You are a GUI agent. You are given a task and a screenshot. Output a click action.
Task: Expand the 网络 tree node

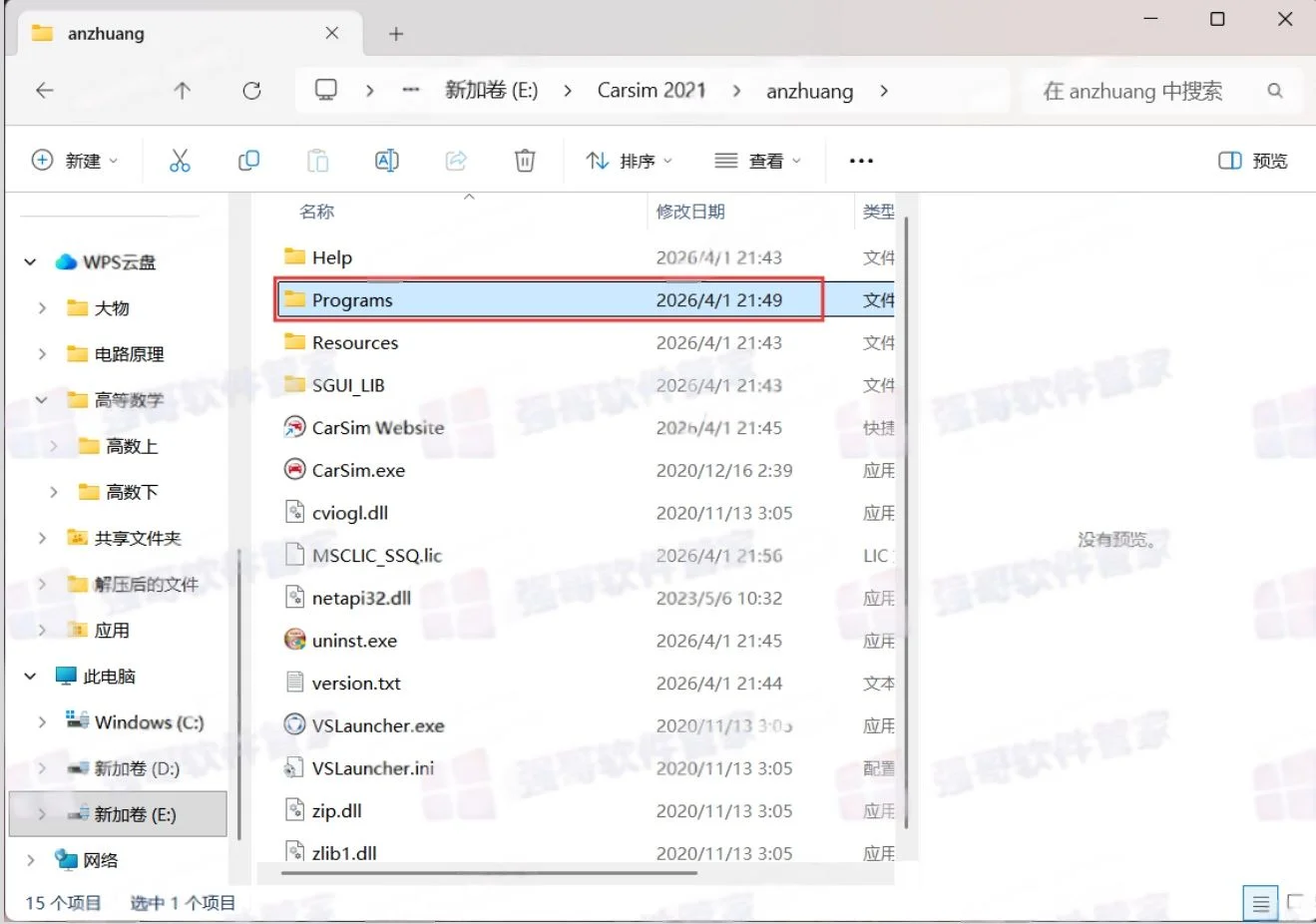[x=30, y=860]
